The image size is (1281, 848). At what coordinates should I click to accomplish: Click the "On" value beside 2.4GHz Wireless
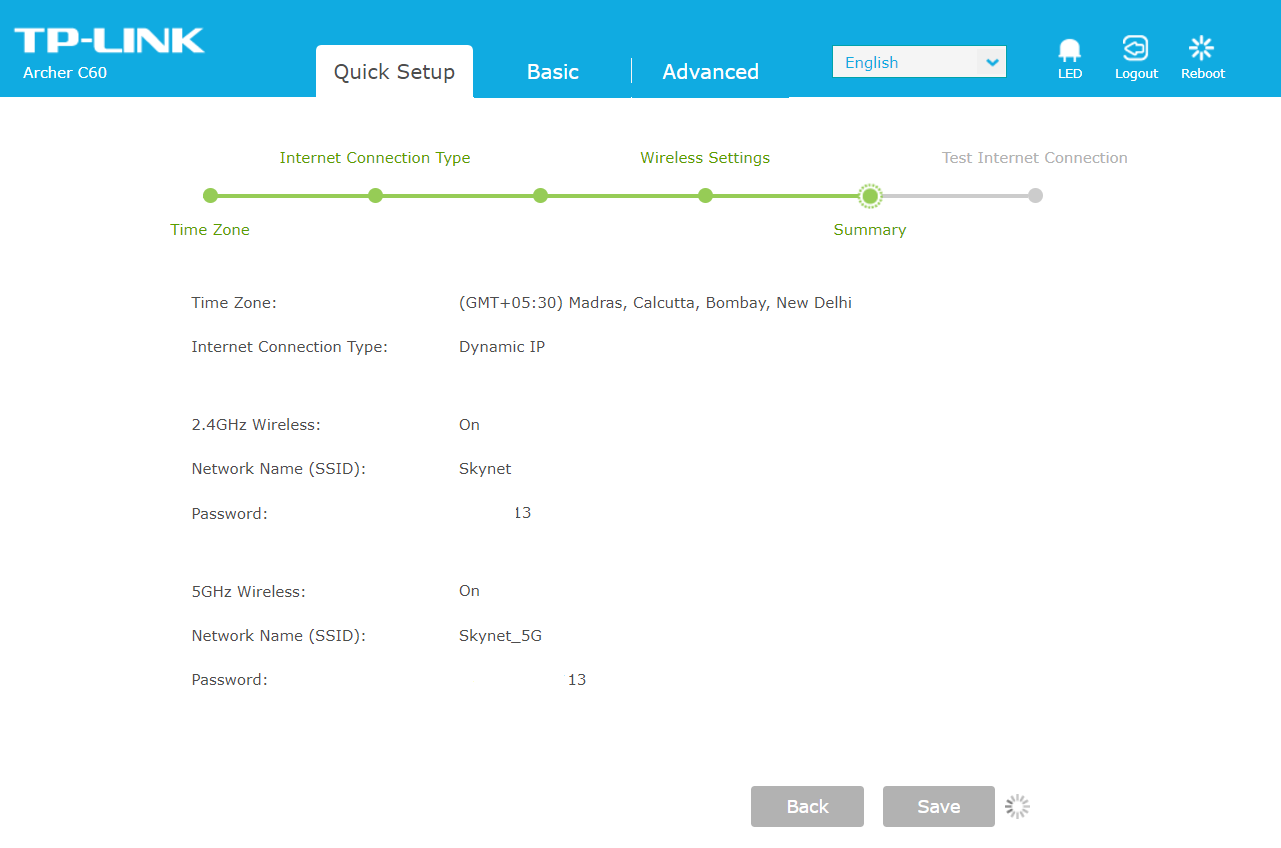[469, 425]
